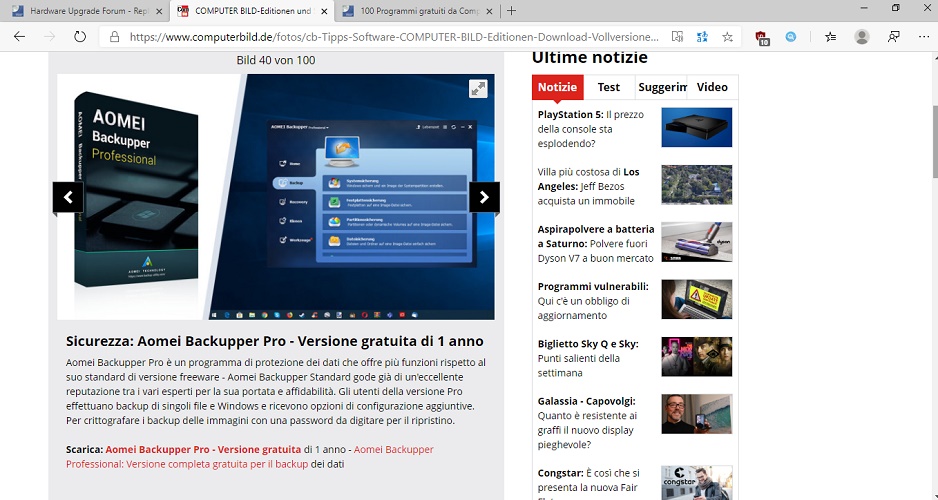Click the computerbild.de address bar URL
Viewport: 938px width, 500px height.
coord(394,36)
